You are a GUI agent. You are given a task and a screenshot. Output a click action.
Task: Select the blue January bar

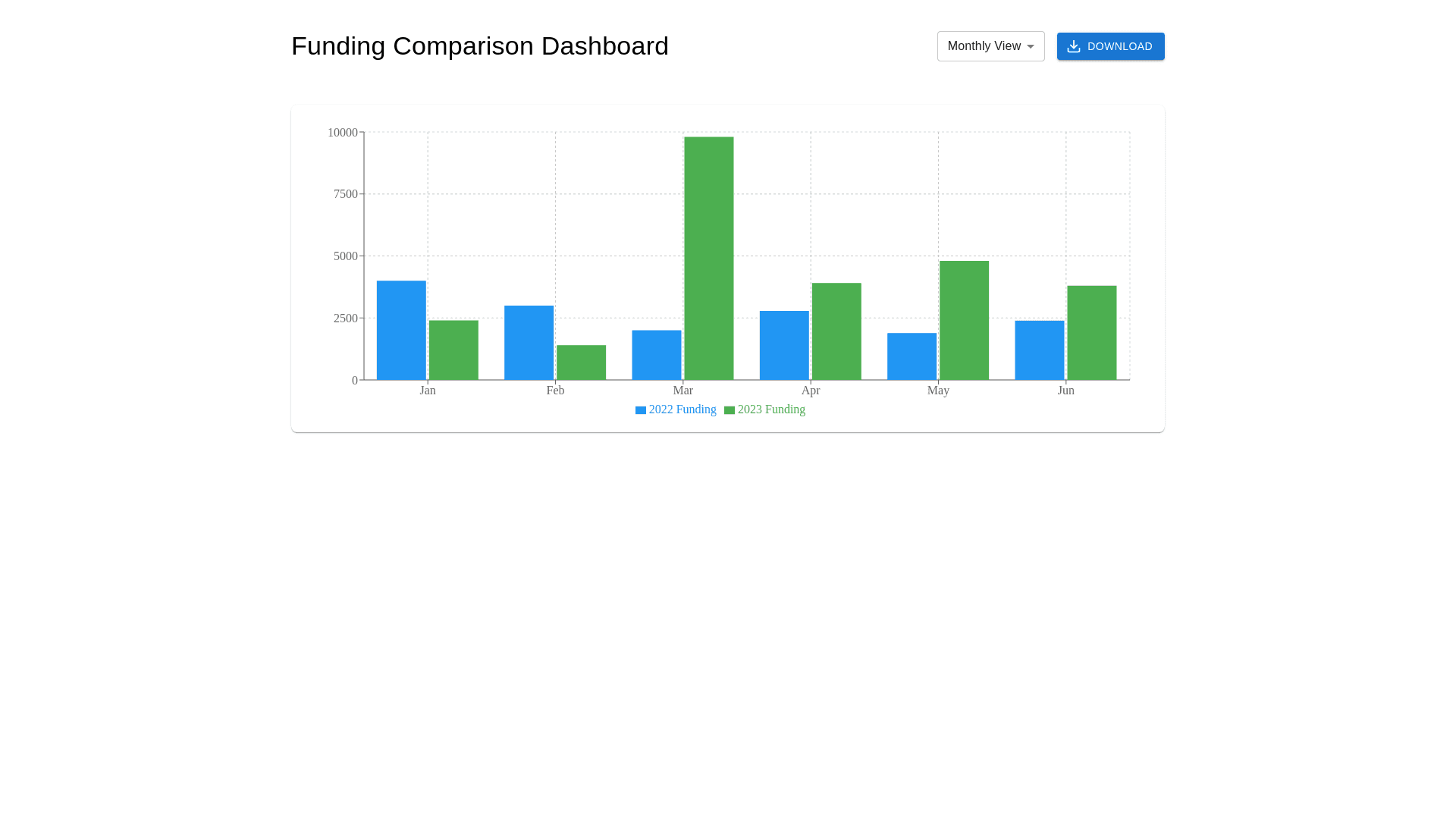tap(401, 331)
